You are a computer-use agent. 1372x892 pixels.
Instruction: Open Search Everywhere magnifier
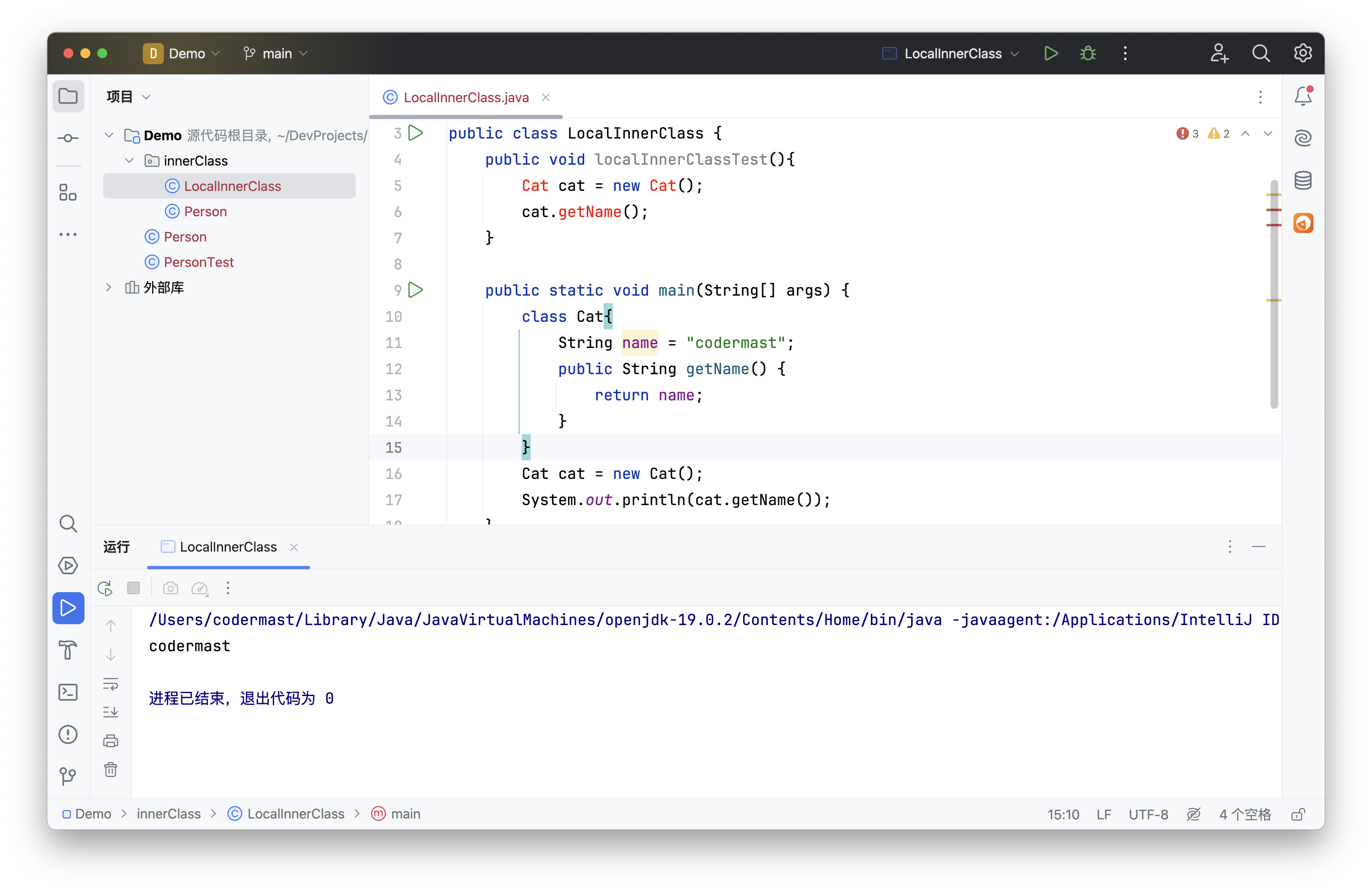[1261, 54]
